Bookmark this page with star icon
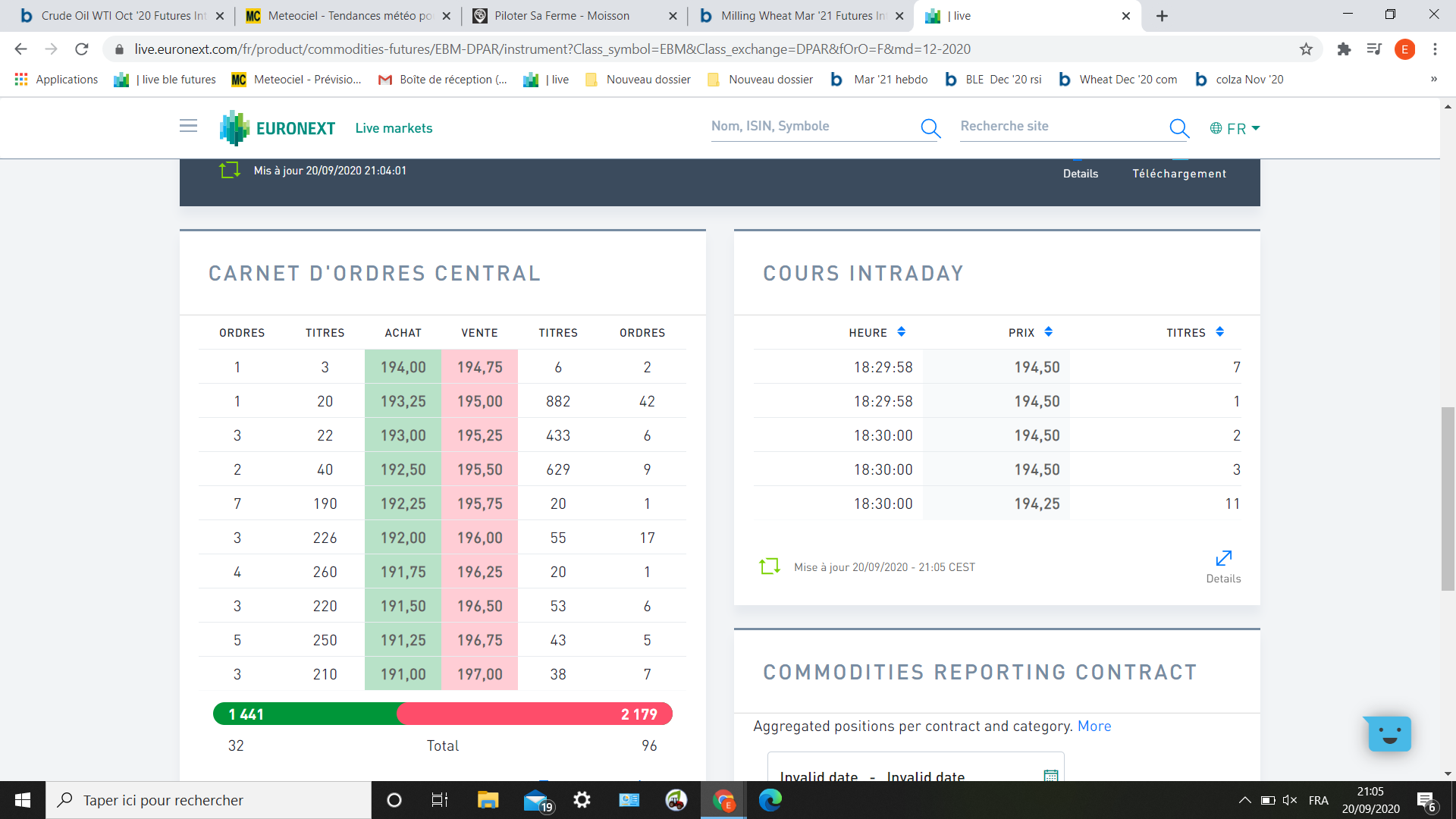Image resolution: width=1456 pixels, height=819 pixels. (x=1306, y=49)
